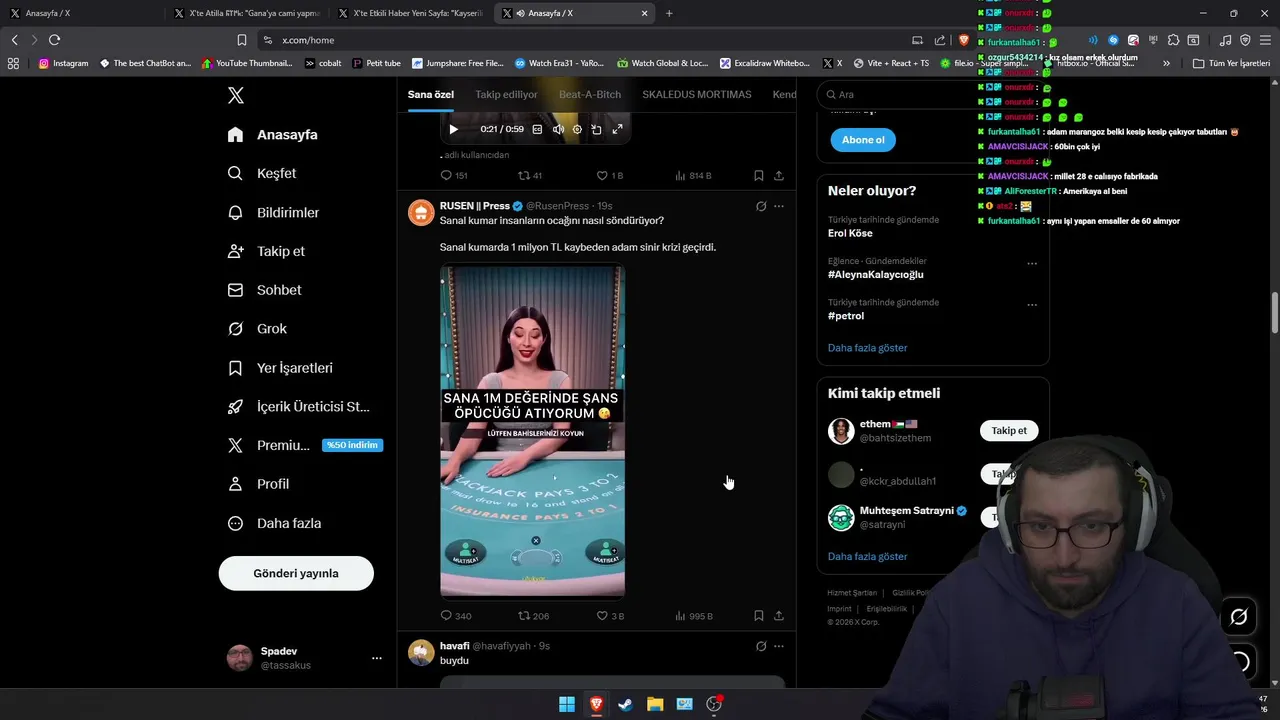This screenshot has width=1280, height=720.
Task: Repost the post with 206 reposts
Action: point(533,616)
